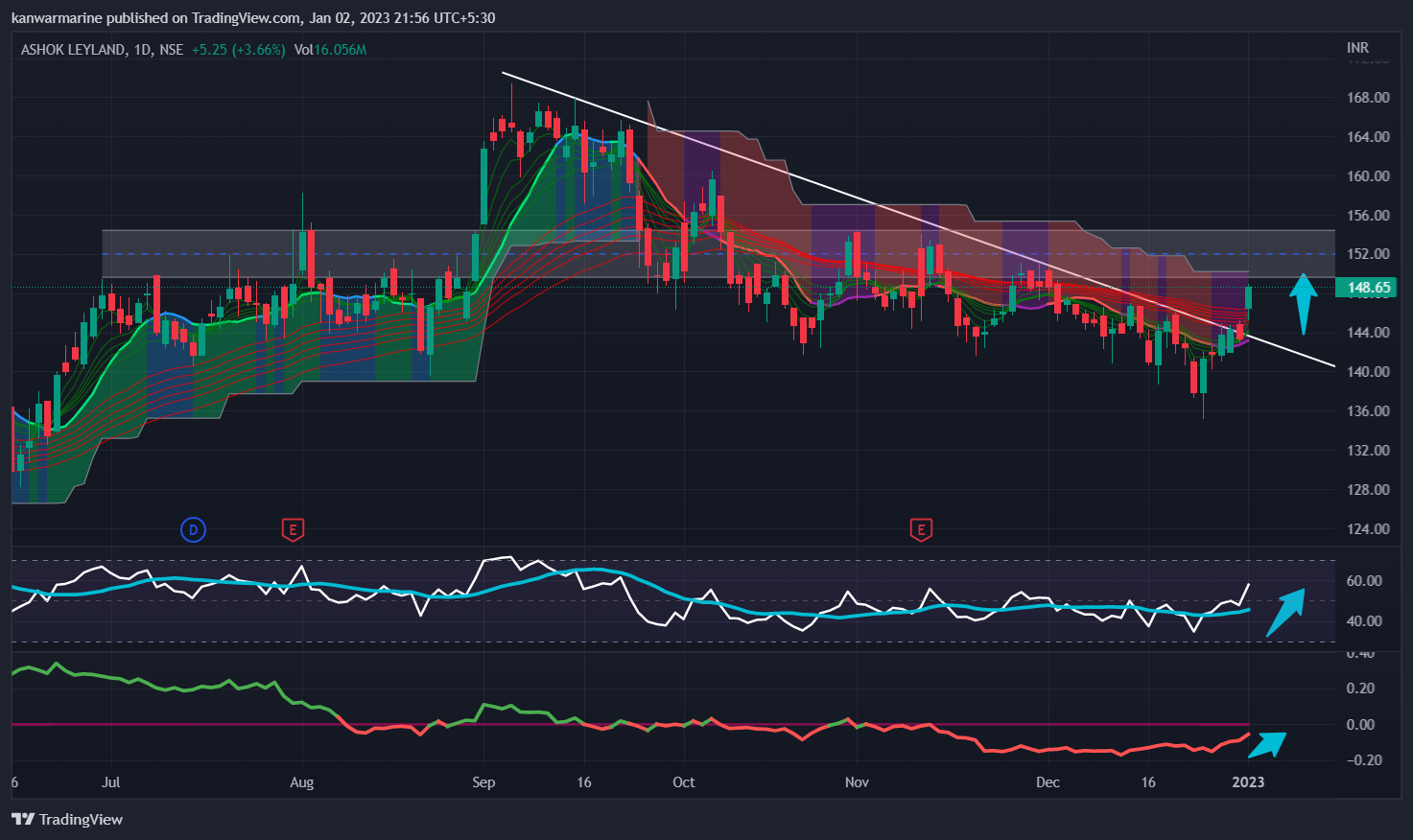This screenshot has width=1413, height=840.
Task: Click the 136.00 price axis label
Action: click(1368, 410)
